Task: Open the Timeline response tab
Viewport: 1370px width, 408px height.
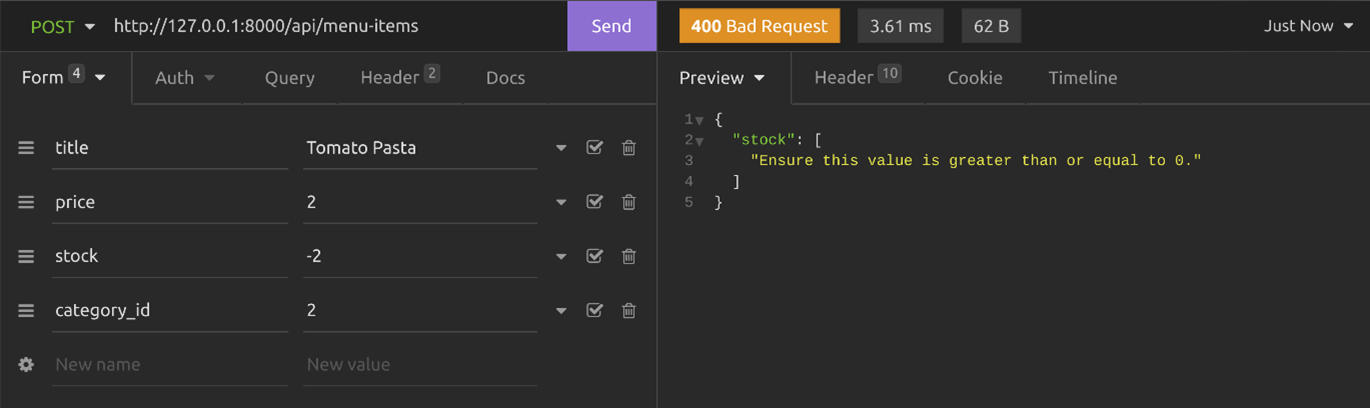Action: (x=1082, y=78)
